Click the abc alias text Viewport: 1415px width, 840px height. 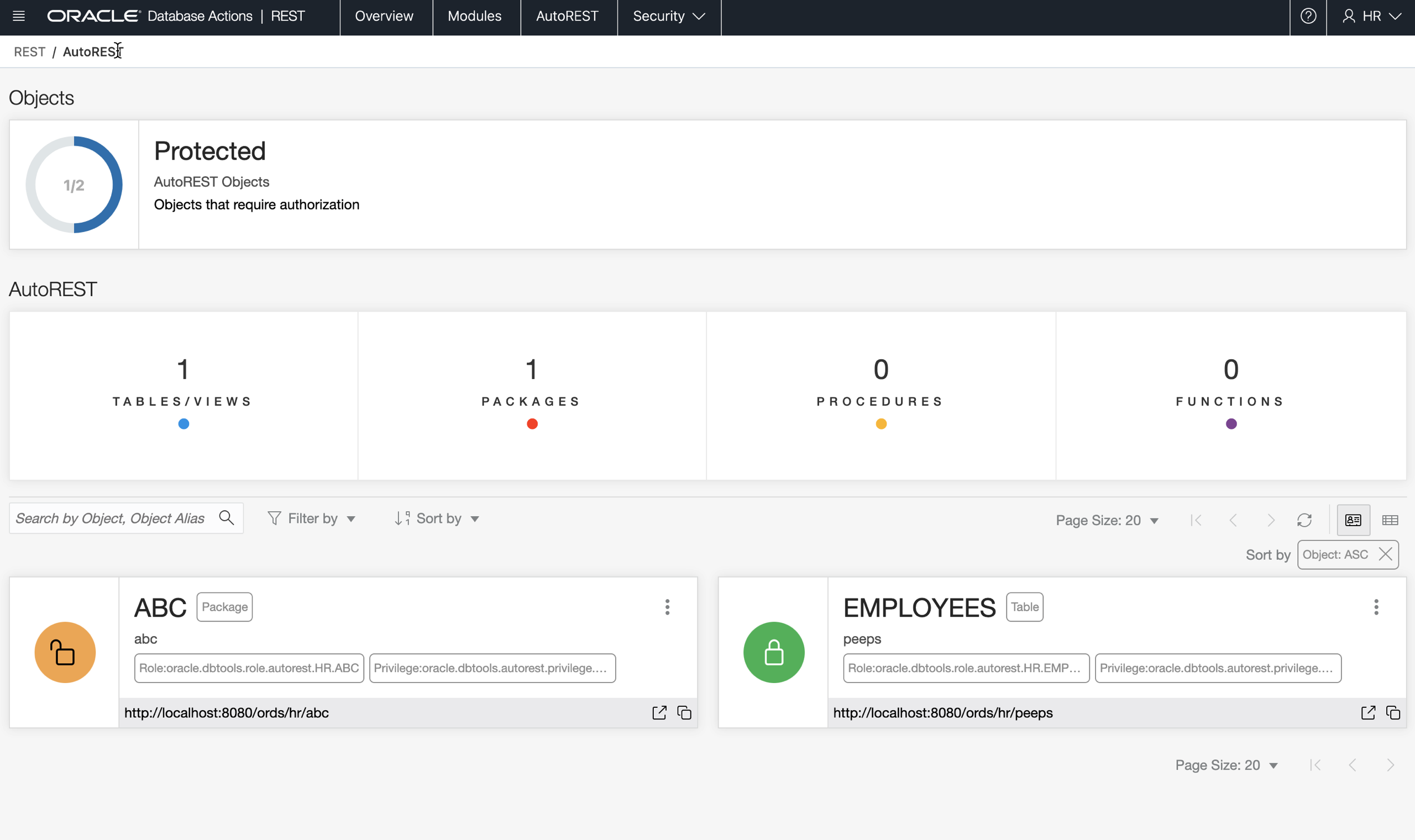pyautogui.click(x=145, y=639)
